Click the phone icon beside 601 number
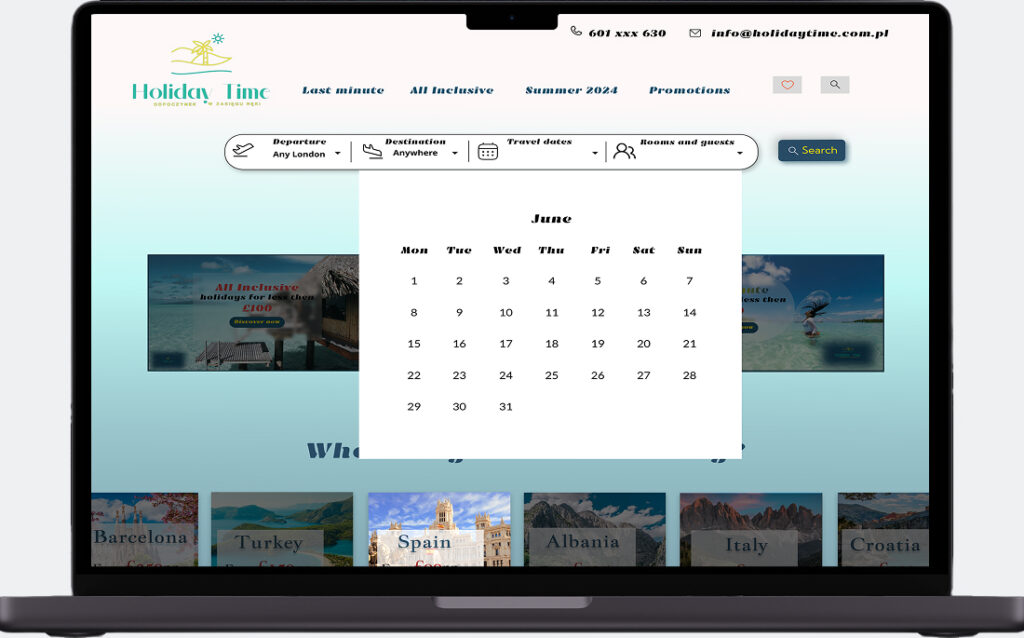Viewport: 1024px width, 638px height. [576, 32]
